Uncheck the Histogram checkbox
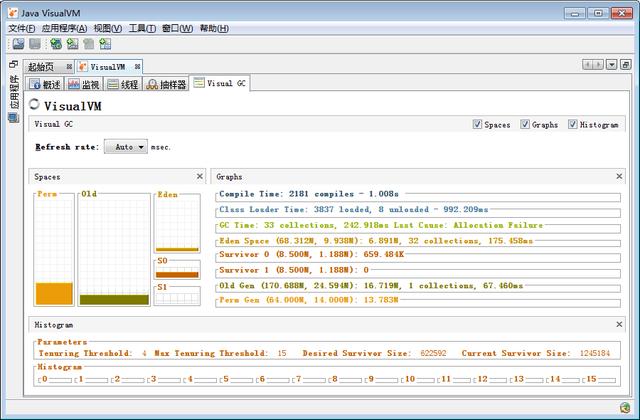 573,124
